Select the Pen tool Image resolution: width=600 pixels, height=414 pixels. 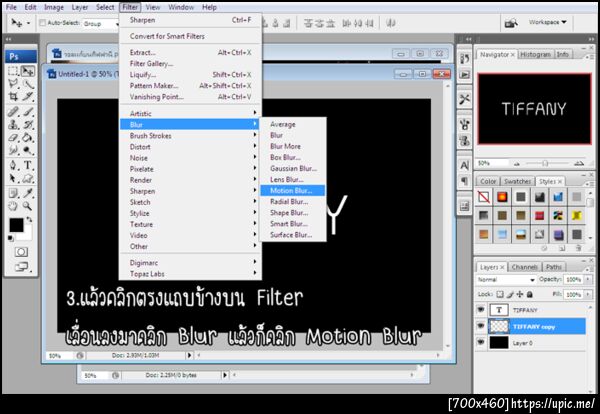point(13,165)
